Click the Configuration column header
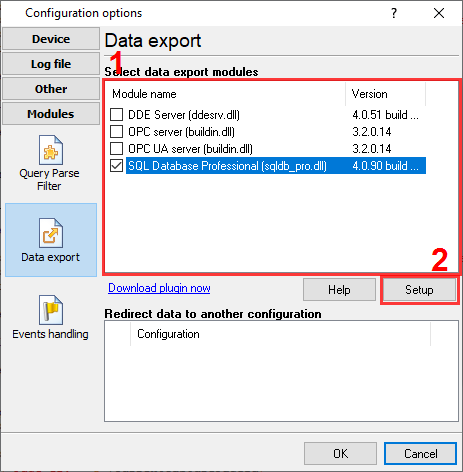This screenshot has height=472, width=463. 280,334
